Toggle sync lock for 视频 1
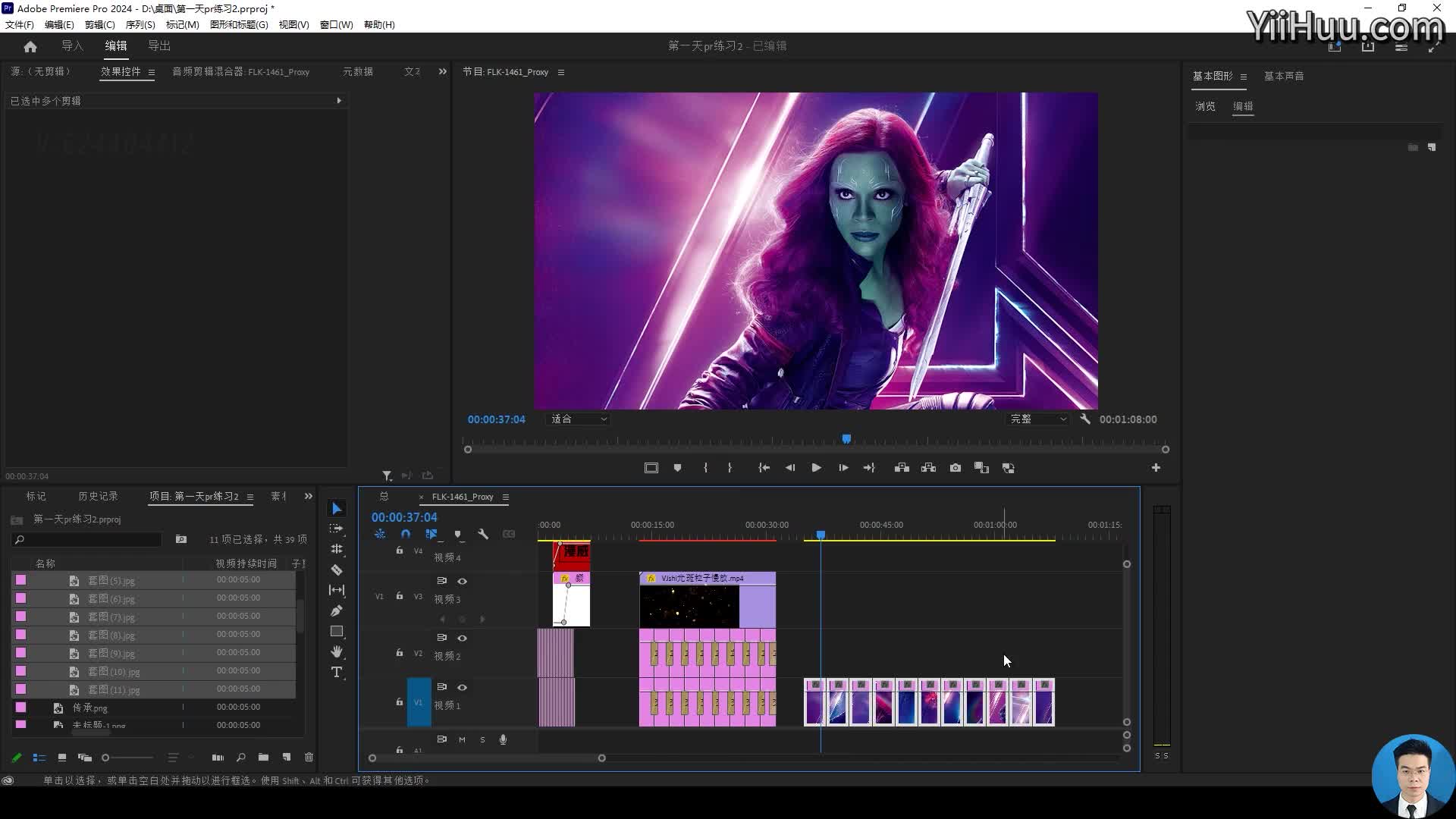The width and height of the screenshot is (1456, 819). point(442,687)
